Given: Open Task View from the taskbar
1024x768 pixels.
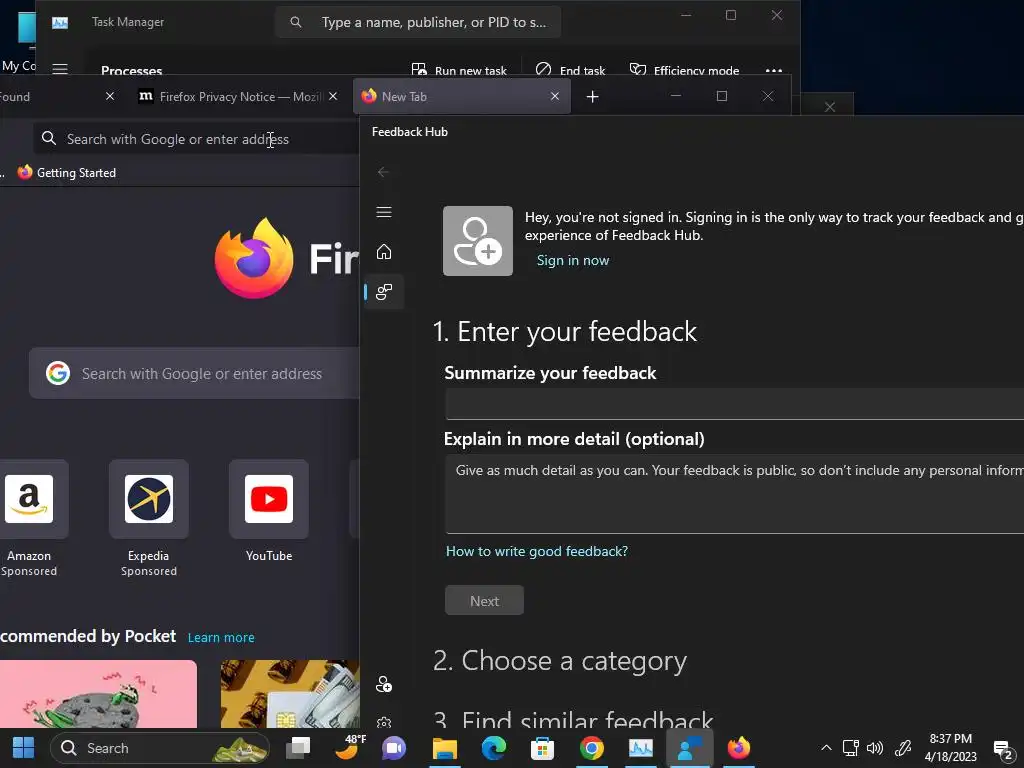Looking at the screenshot, I should [x=298, y=748].
